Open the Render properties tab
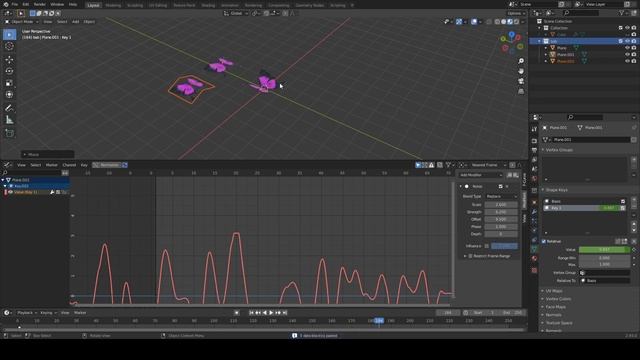 (x=534, y=141)
